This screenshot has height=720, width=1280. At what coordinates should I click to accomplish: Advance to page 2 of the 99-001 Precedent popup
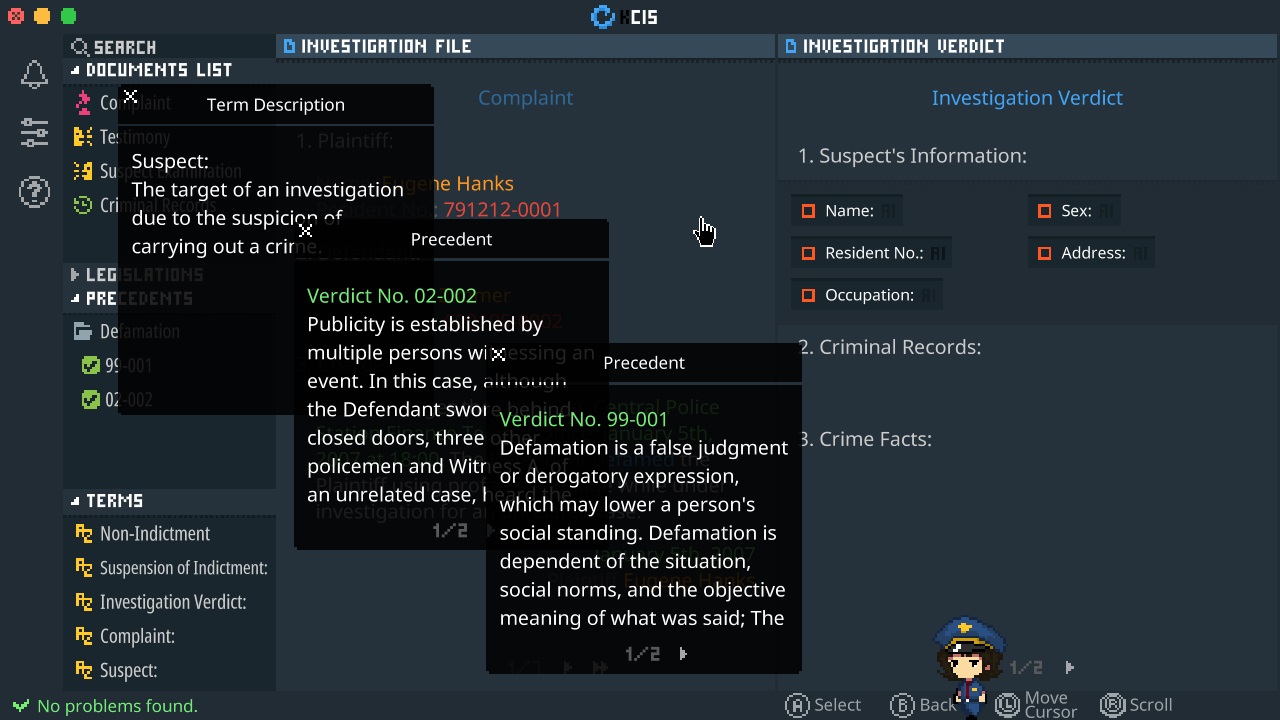click(683, 654)
